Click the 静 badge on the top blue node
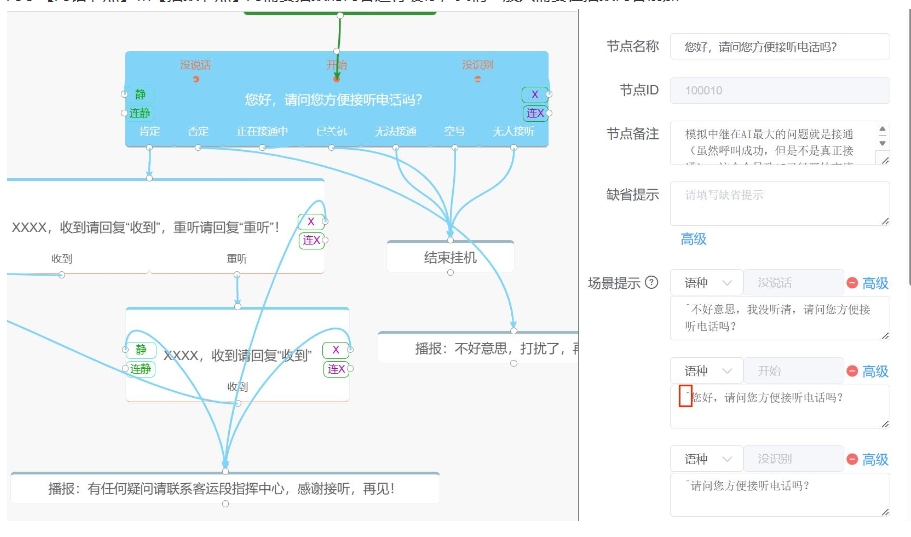 (x=141, y=94)
